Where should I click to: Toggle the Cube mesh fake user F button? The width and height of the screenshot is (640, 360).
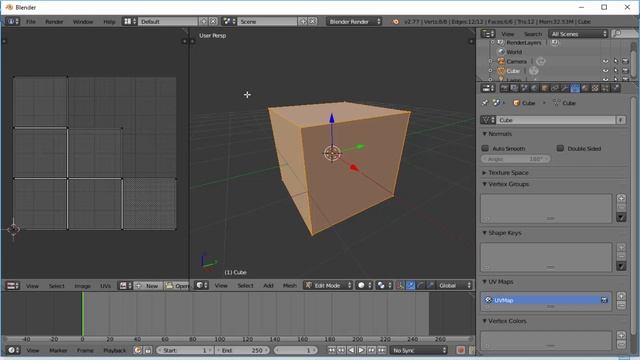tap(621, 120)
